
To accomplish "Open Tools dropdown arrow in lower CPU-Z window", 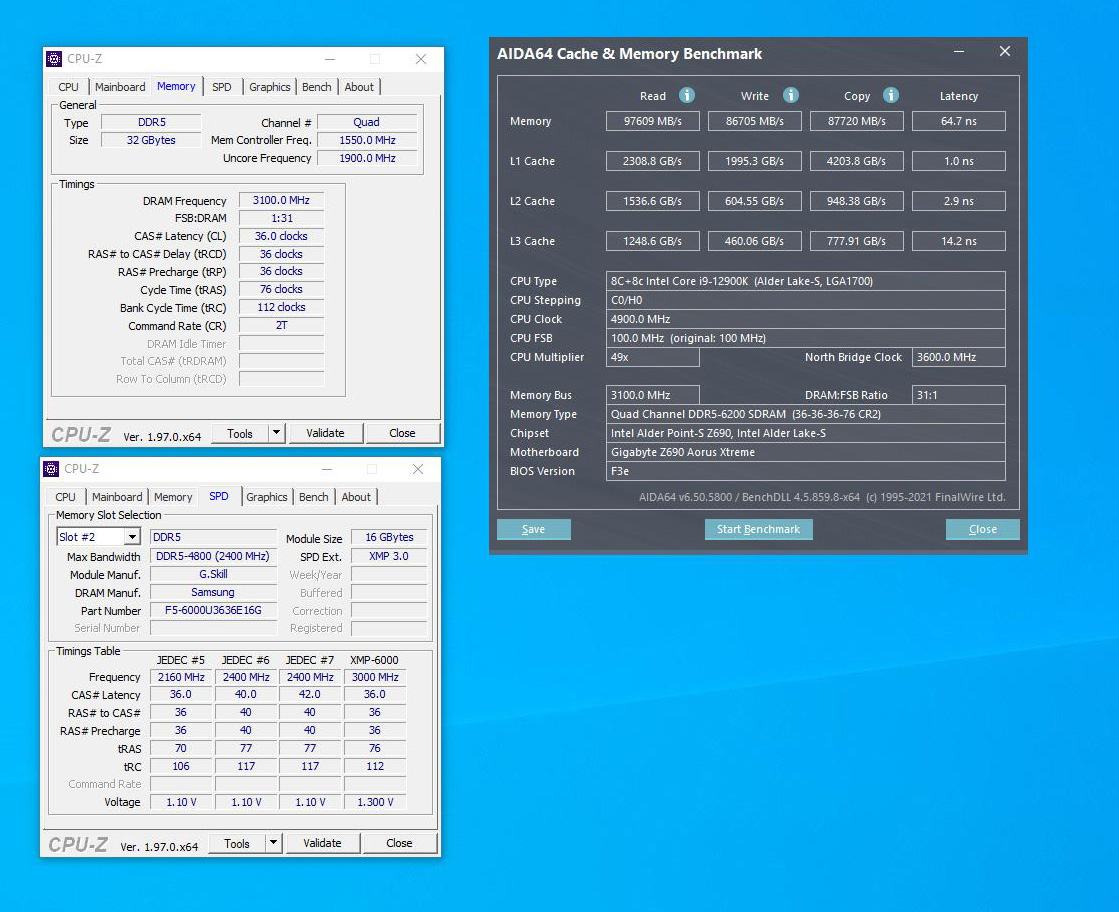I will [x=274, y=843].
